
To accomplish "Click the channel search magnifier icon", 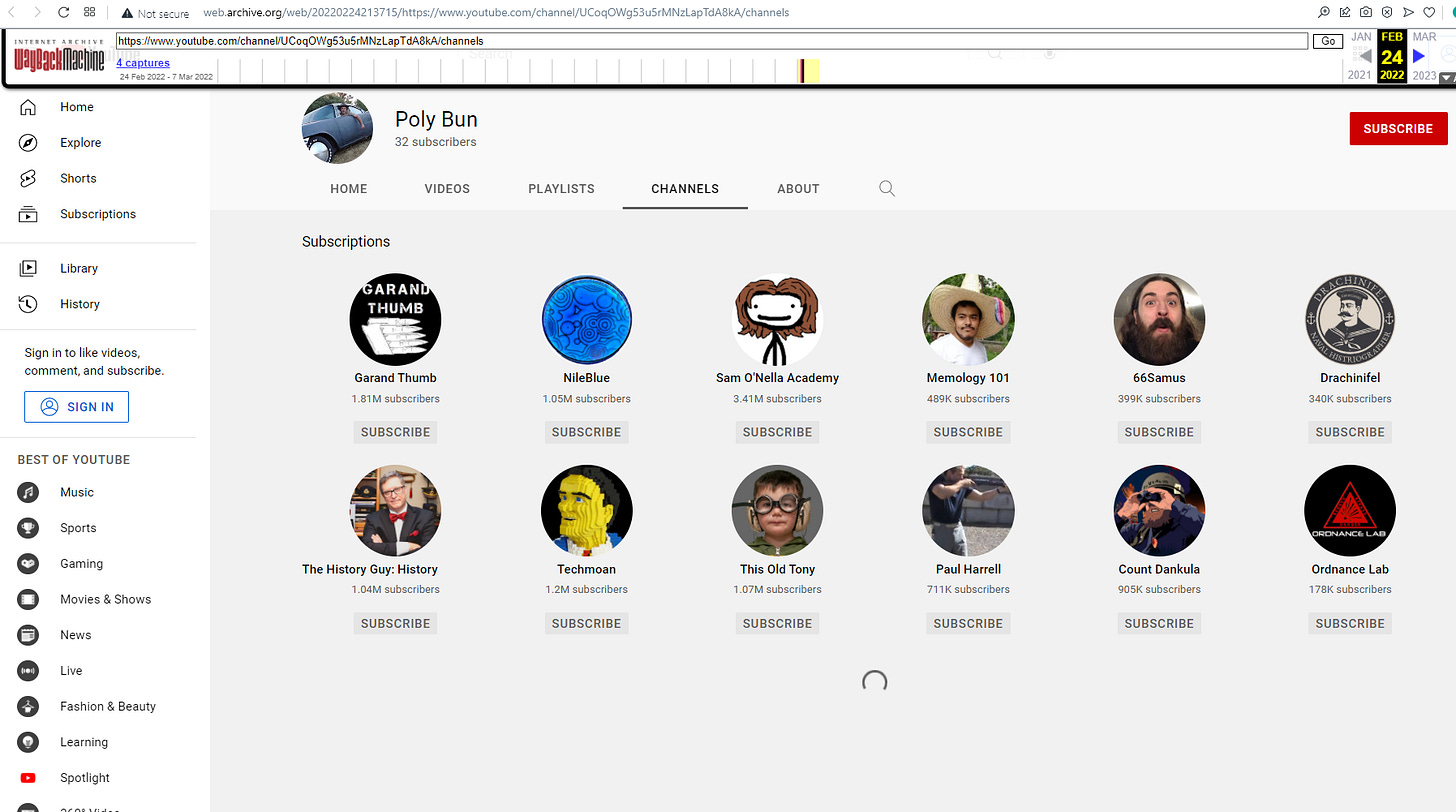I will 887,188.
